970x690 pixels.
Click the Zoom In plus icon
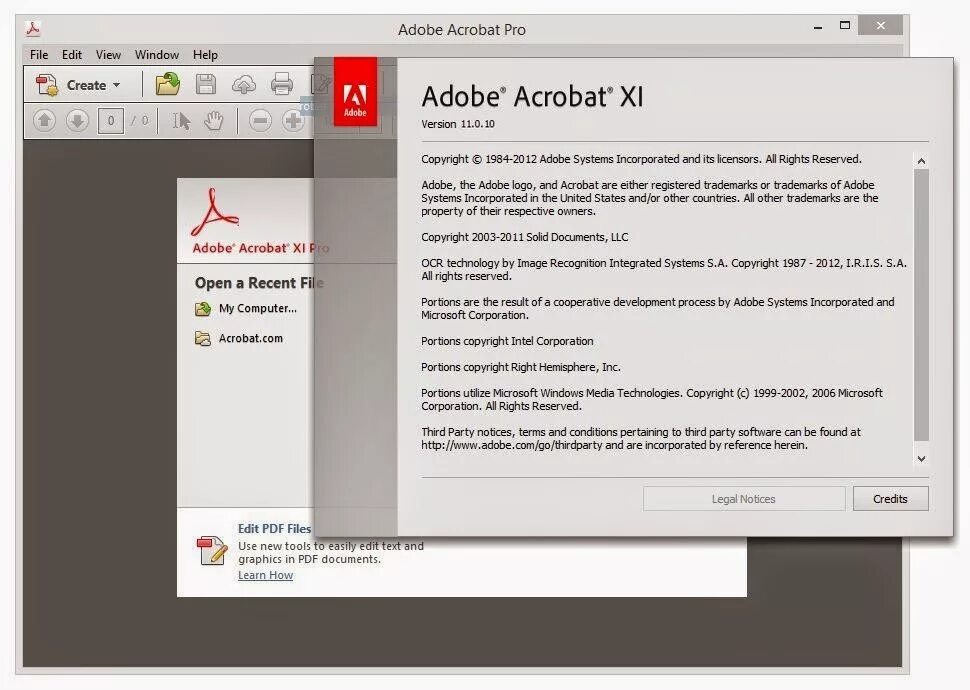tap(293, 120)
